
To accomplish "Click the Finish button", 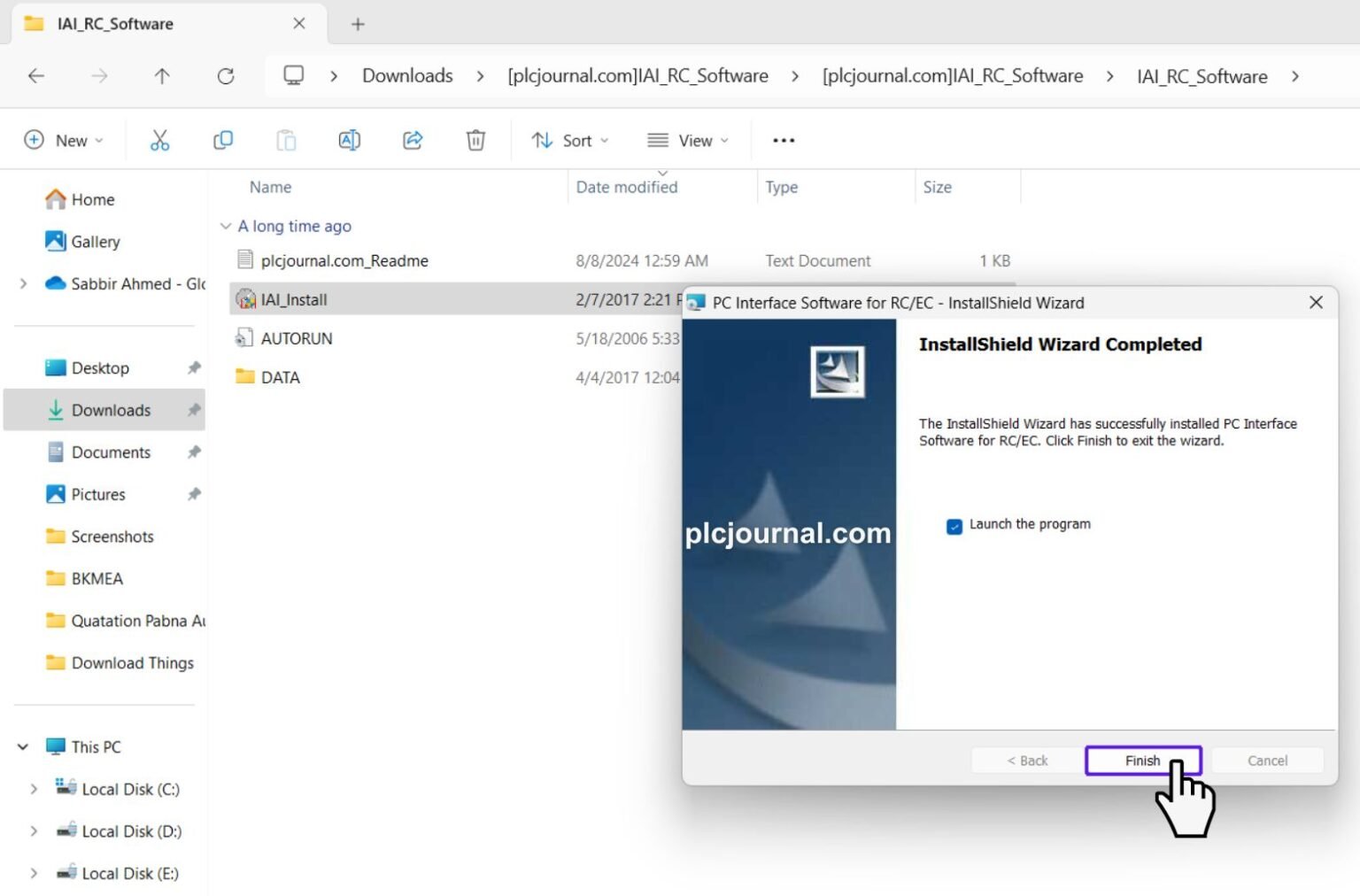I will point(1143,760).
